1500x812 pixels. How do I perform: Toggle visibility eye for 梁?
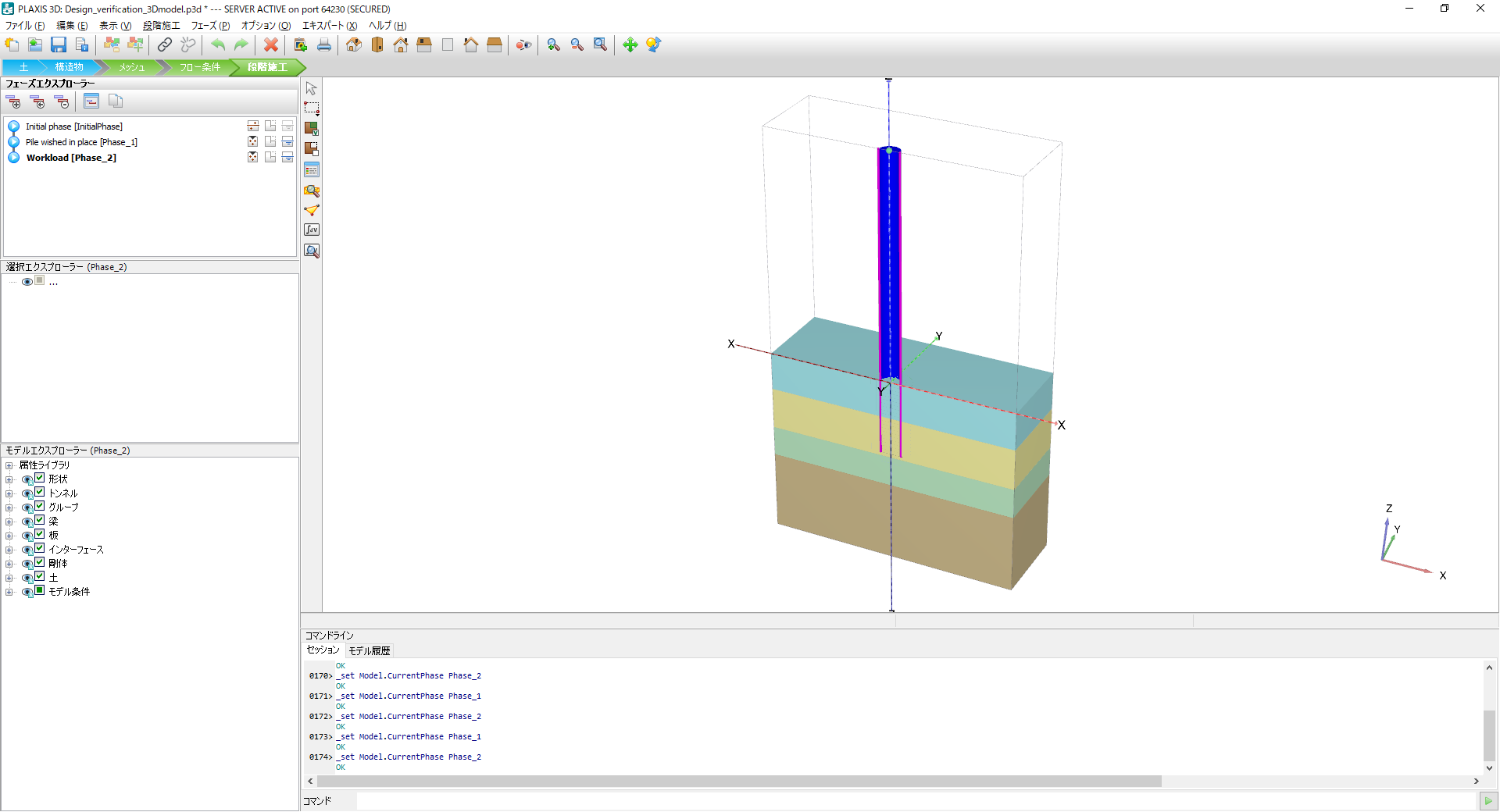27,522
